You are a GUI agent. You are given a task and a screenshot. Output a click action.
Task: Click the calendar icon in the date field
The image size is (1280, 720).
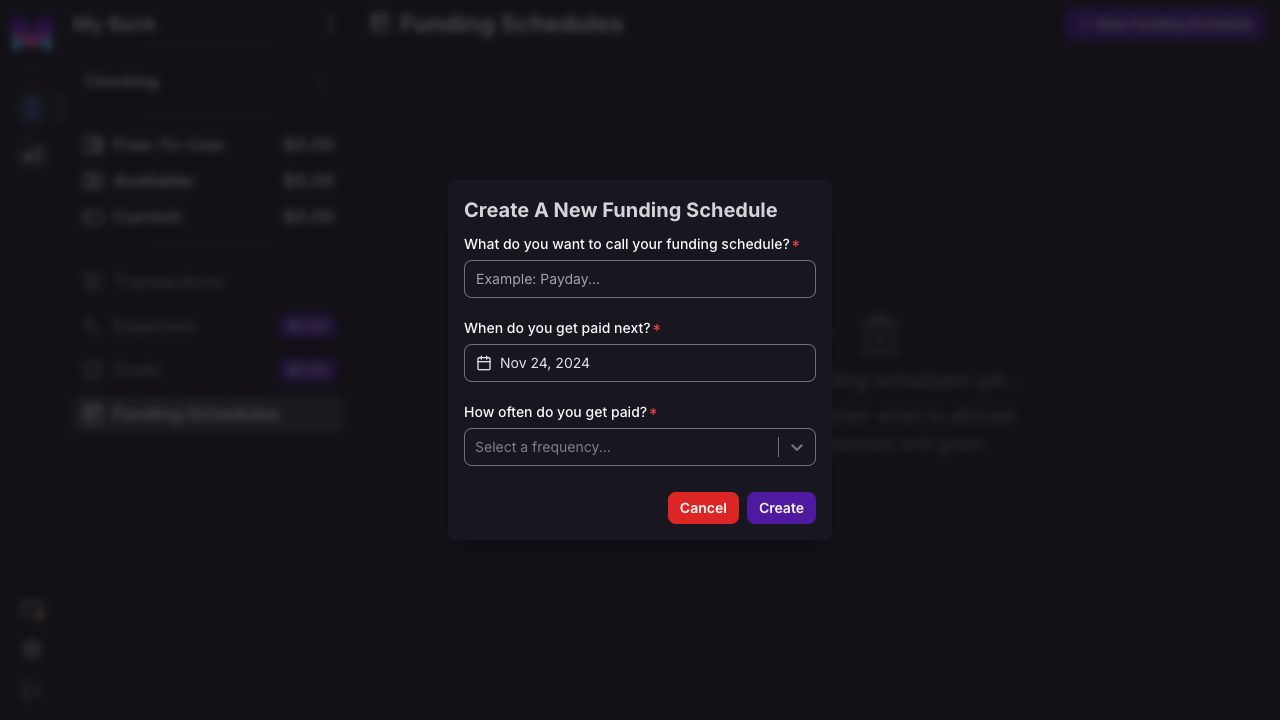484,363
